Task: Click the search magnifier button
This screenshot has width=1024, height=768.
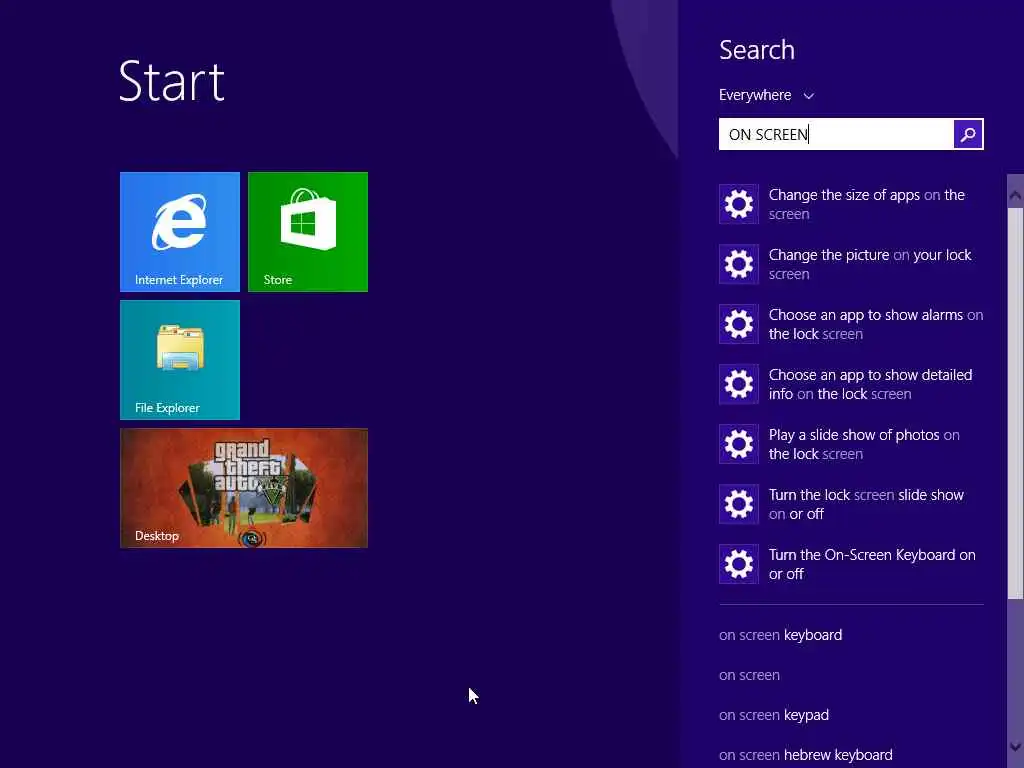Action: tap(968, 134)
